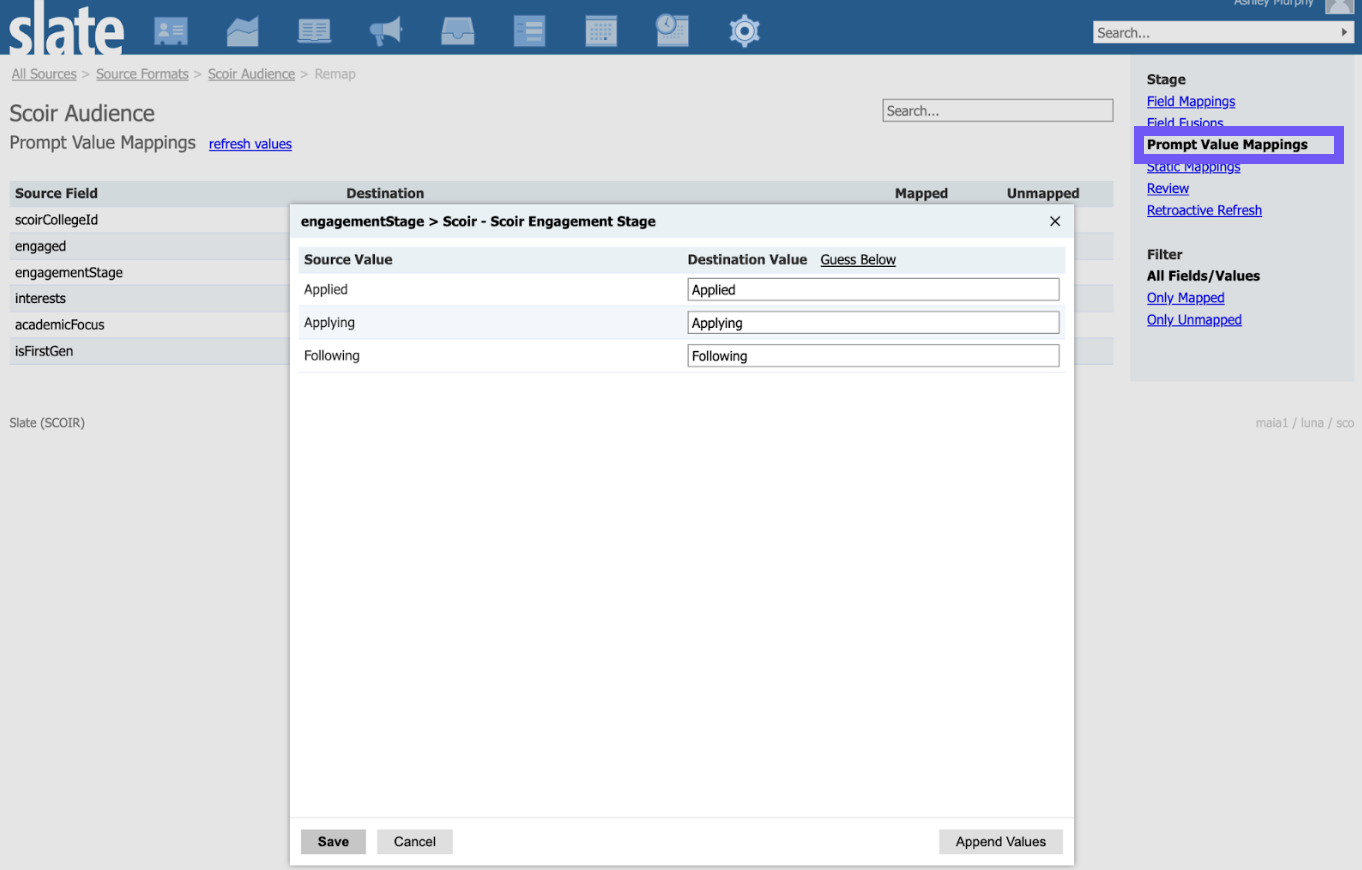
Task: Select the All Fields/Values filter
Action: tap(1203, 276)
